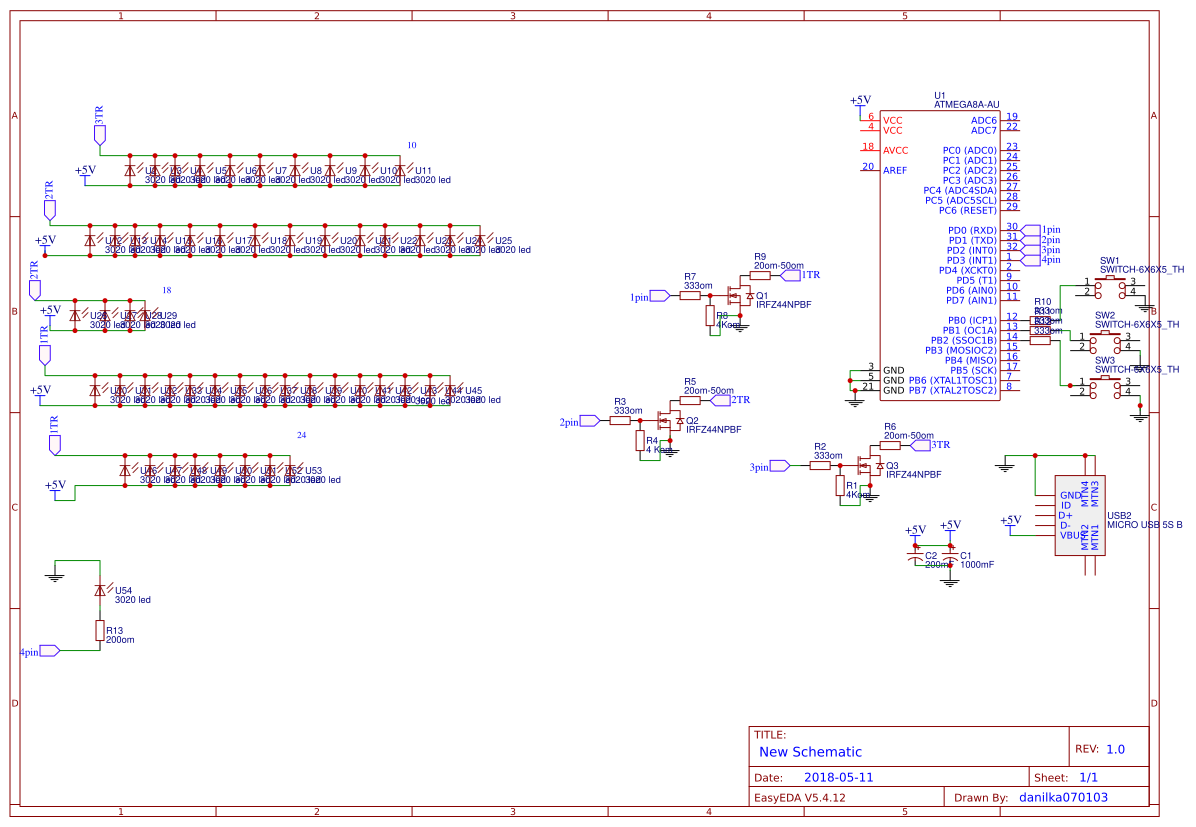Screen dimensions: 1196x827
Task: Select the single LED U54 3020 symbol
Action: [99, 591]
